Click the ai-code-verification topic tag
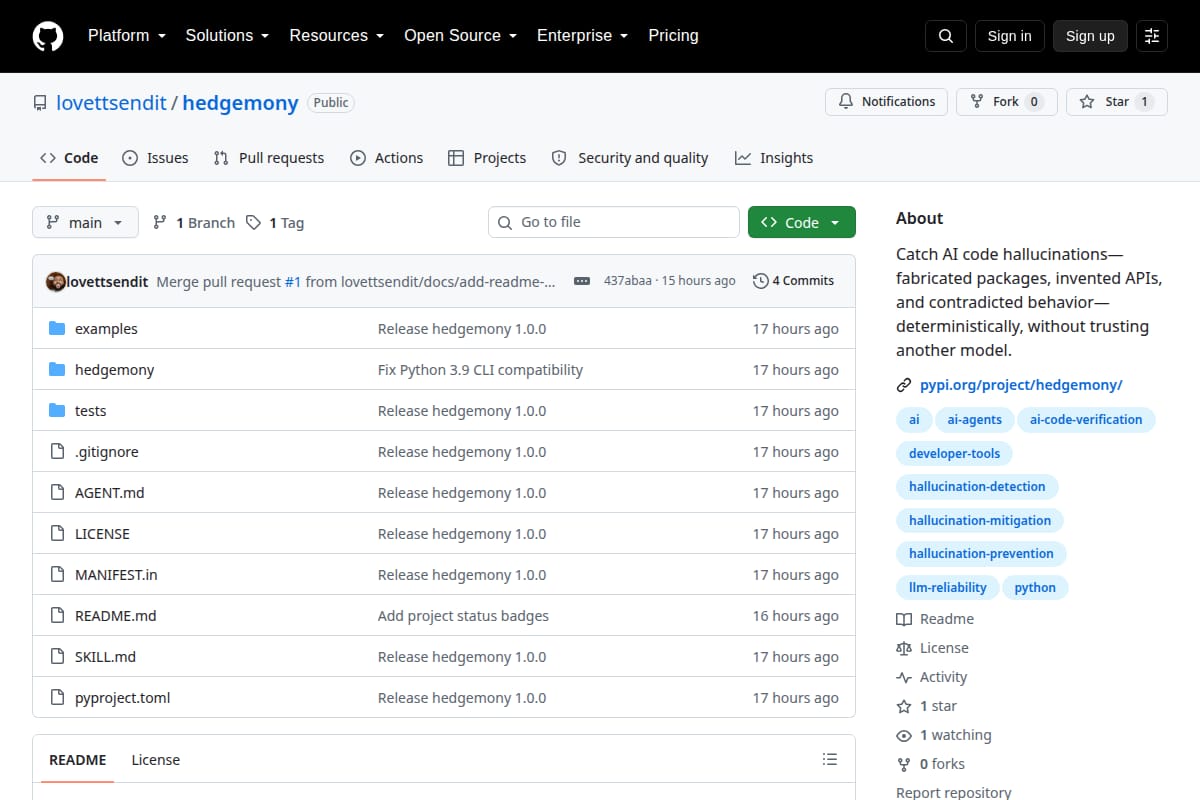Viewport: 1200px width, 800px height. 1086,420
